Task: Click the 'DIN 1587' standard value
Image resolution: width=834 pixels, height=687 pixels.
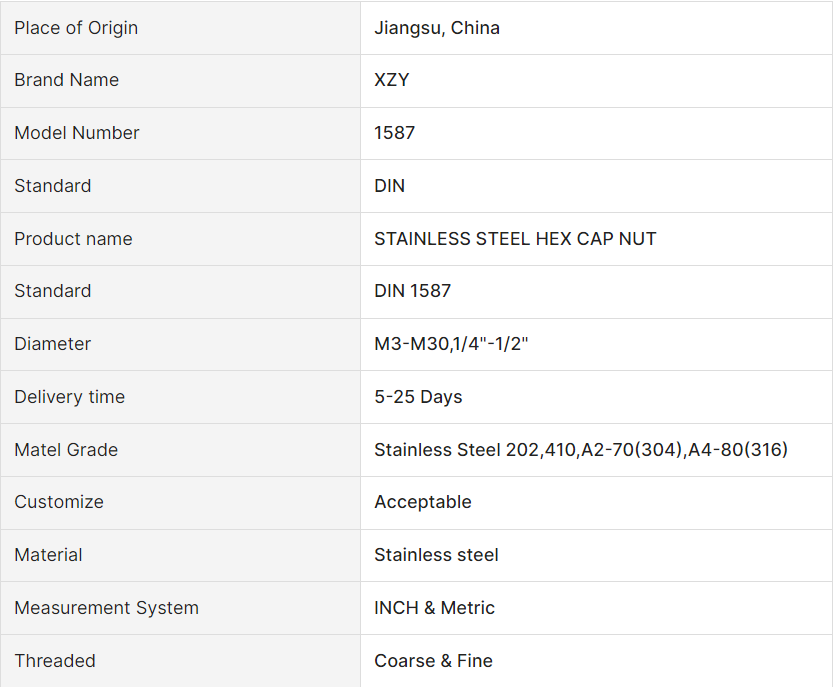Action: click(x=412, y=291)
